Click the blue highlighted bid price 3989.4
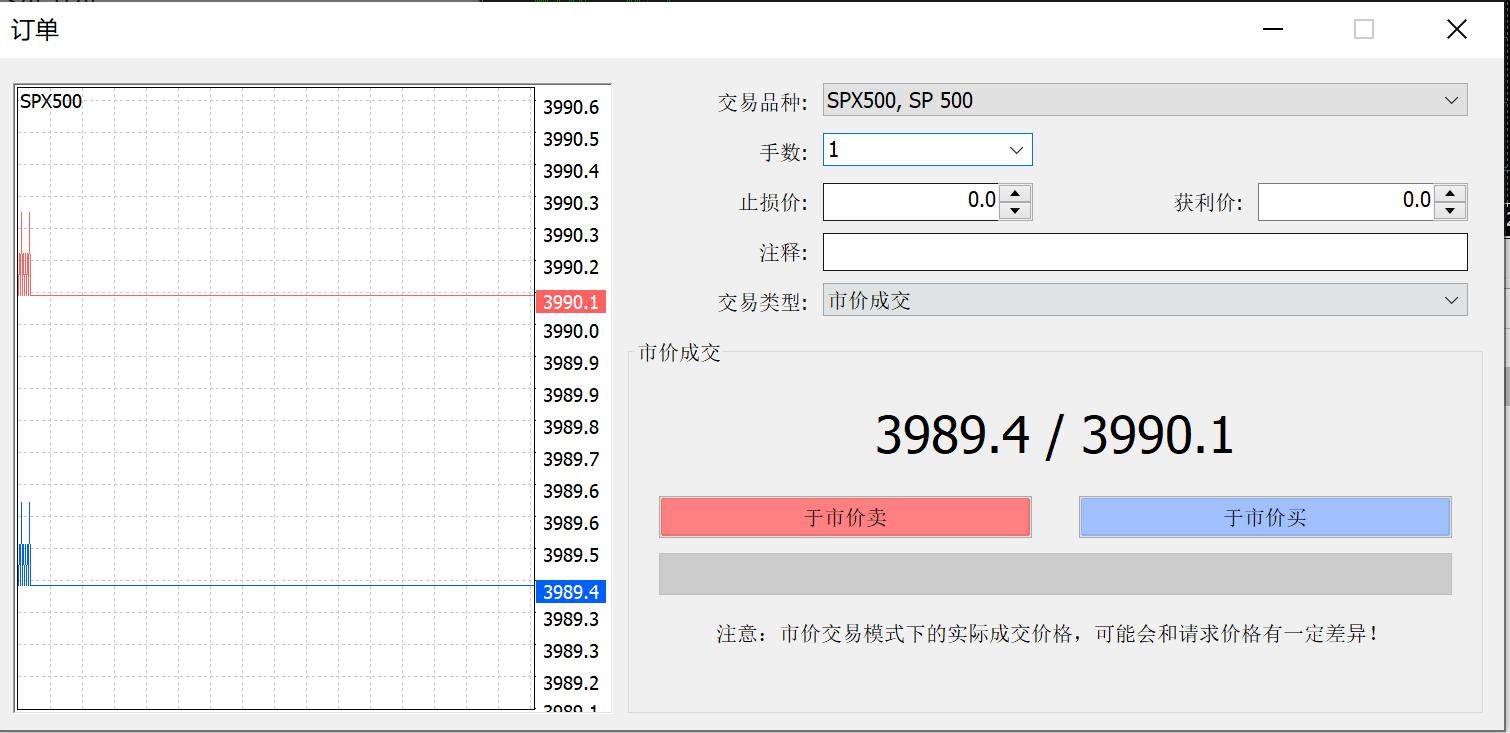Viewport: 1510px width, 733px height. pyautogui.click(x=570, y=592)
